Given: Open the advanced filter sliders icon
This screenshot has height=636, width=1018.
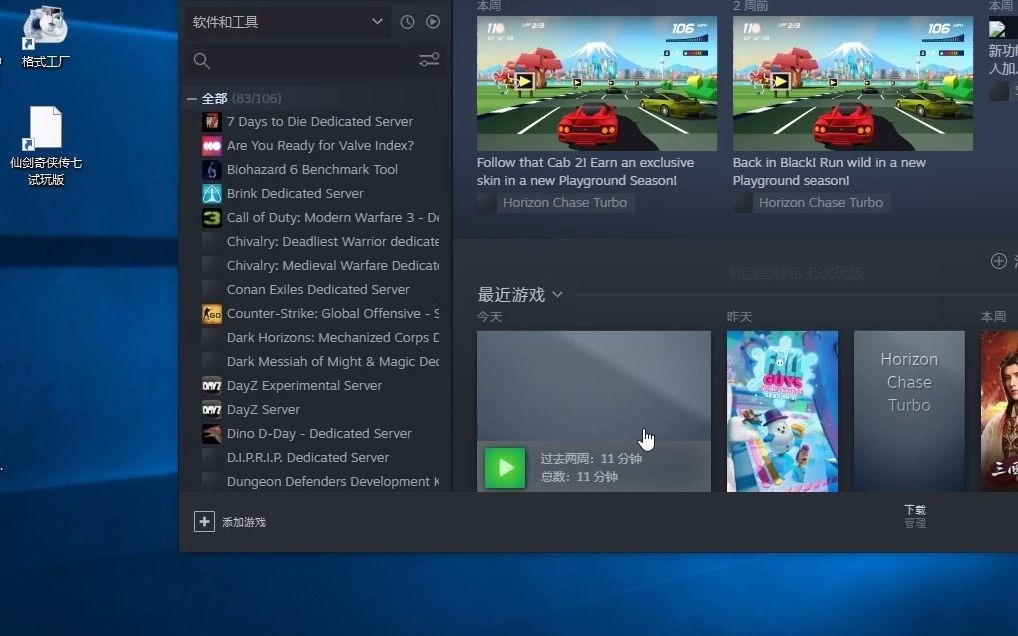Looking at the screenshot, I should 429,59.
